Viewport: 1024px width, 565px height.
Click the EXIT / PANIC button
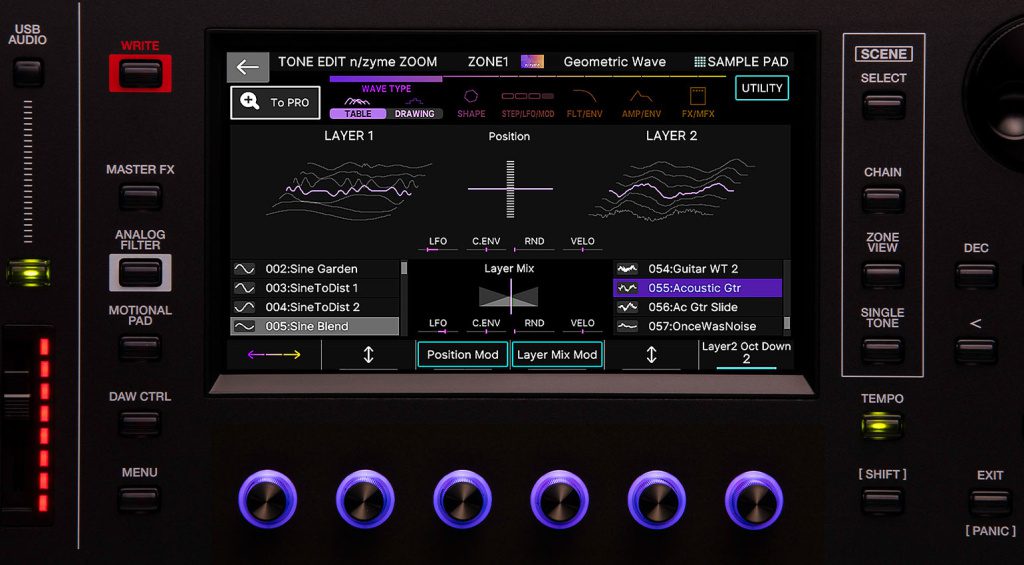click(x=990, y=504)
